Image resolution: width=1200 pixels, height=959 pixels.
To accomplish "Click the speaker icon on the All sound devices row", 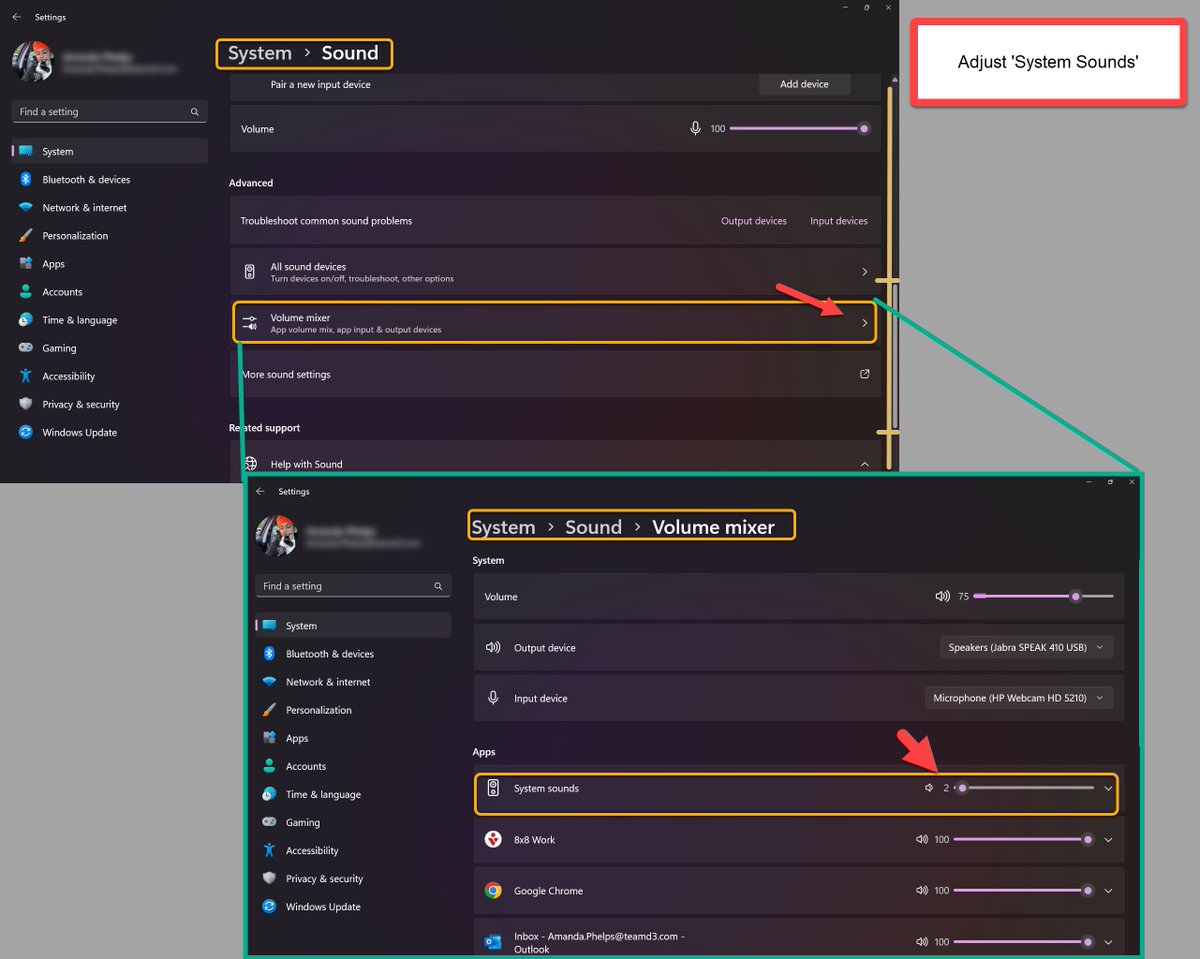I will coord(250,272).
